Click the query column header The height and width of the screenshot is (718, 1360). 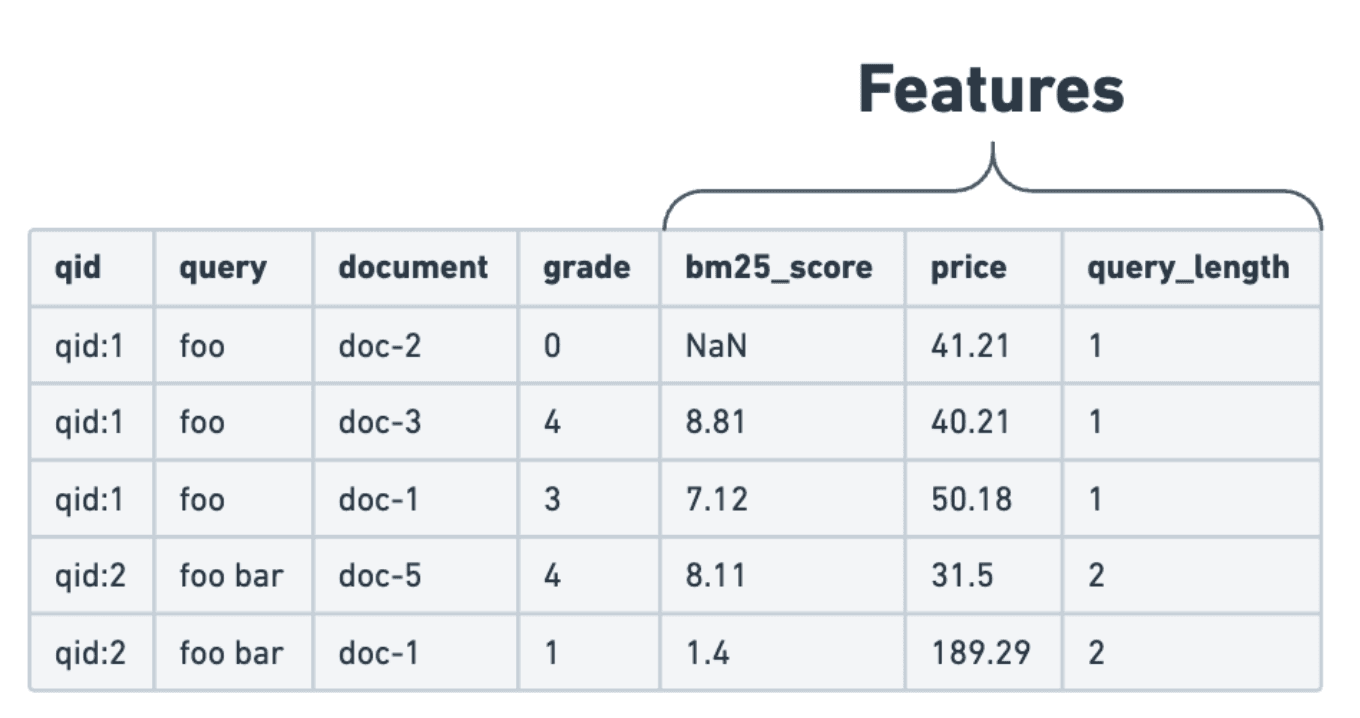223,268
